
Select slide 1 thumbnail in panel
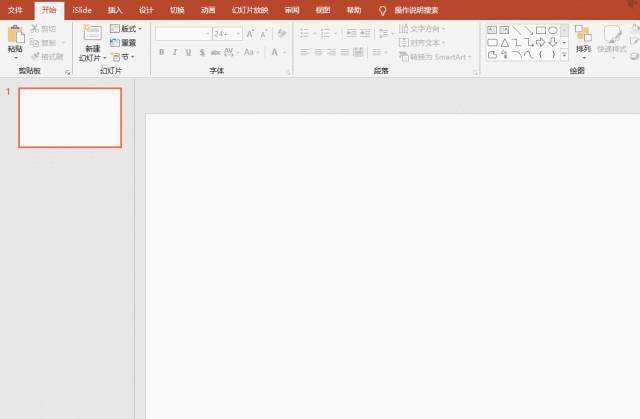click(70, 118)
